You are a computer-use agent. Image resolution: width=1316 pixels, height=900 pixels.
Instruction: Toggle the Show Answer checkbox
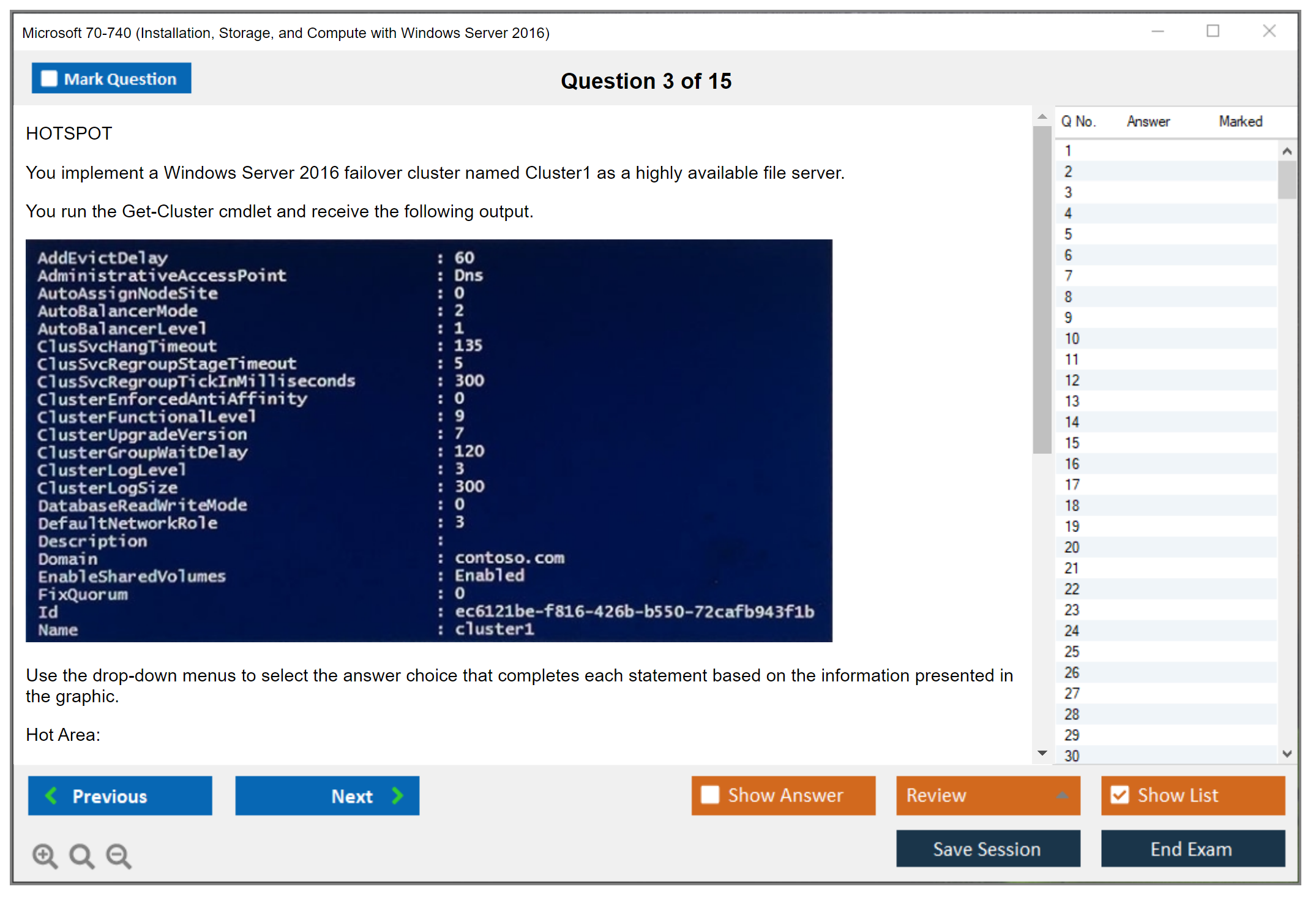pos(710,795)
